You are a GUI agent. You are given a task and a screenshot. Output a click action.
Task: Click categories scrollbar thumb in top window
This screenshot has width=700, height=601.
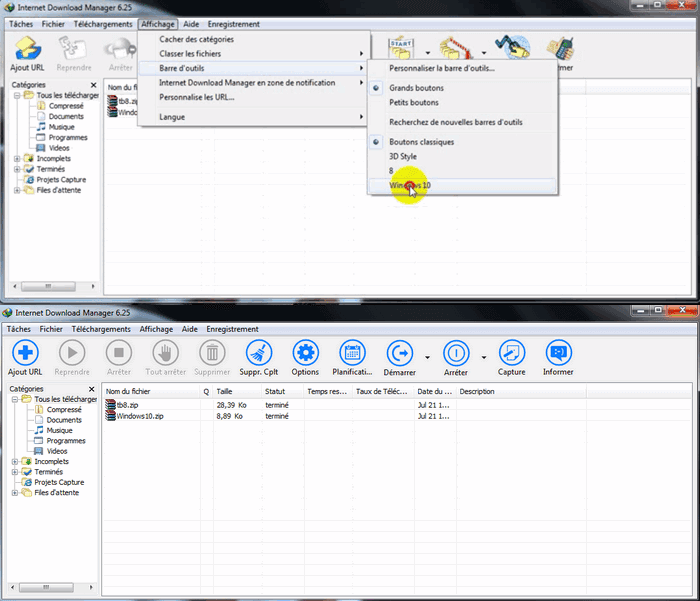point(48,286)
